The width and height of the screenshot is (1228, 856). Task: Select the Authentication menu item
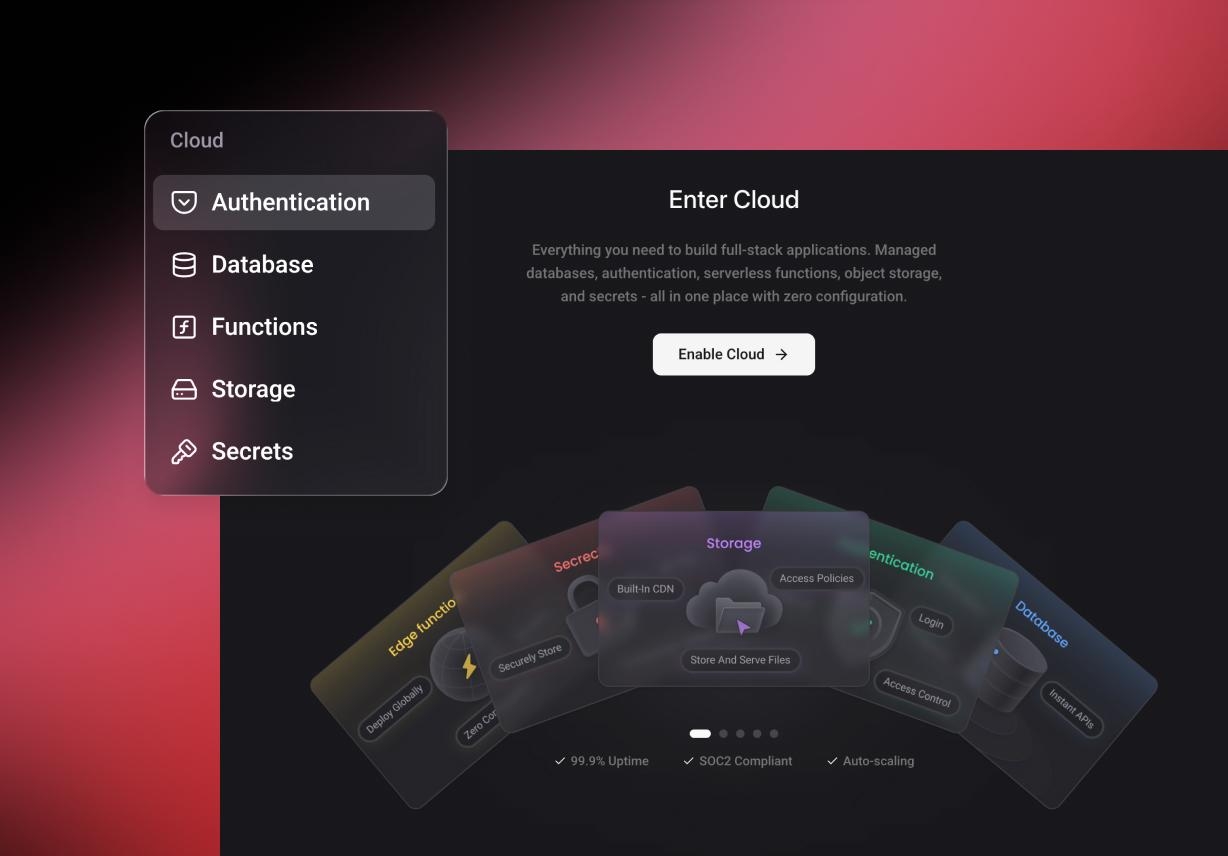click(294, 202)
